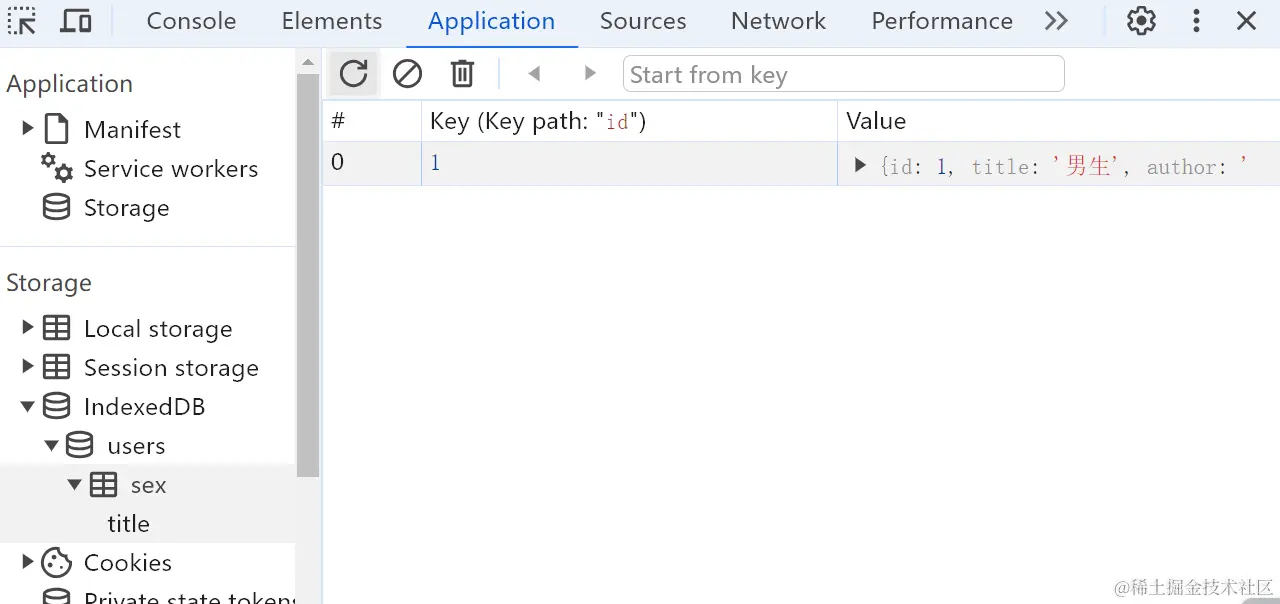1280x604 pixels.
Task: Go to previous page of entries
Action: [534, 73]
